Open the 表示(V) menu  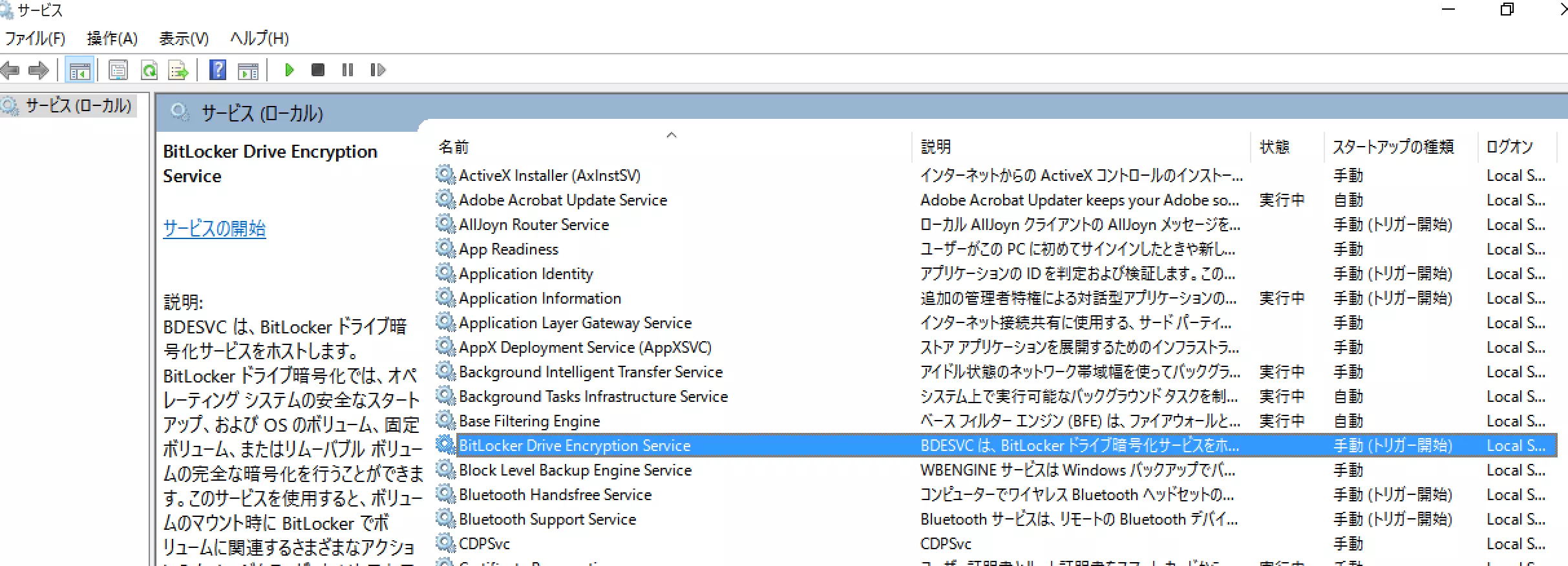[184, 39]
